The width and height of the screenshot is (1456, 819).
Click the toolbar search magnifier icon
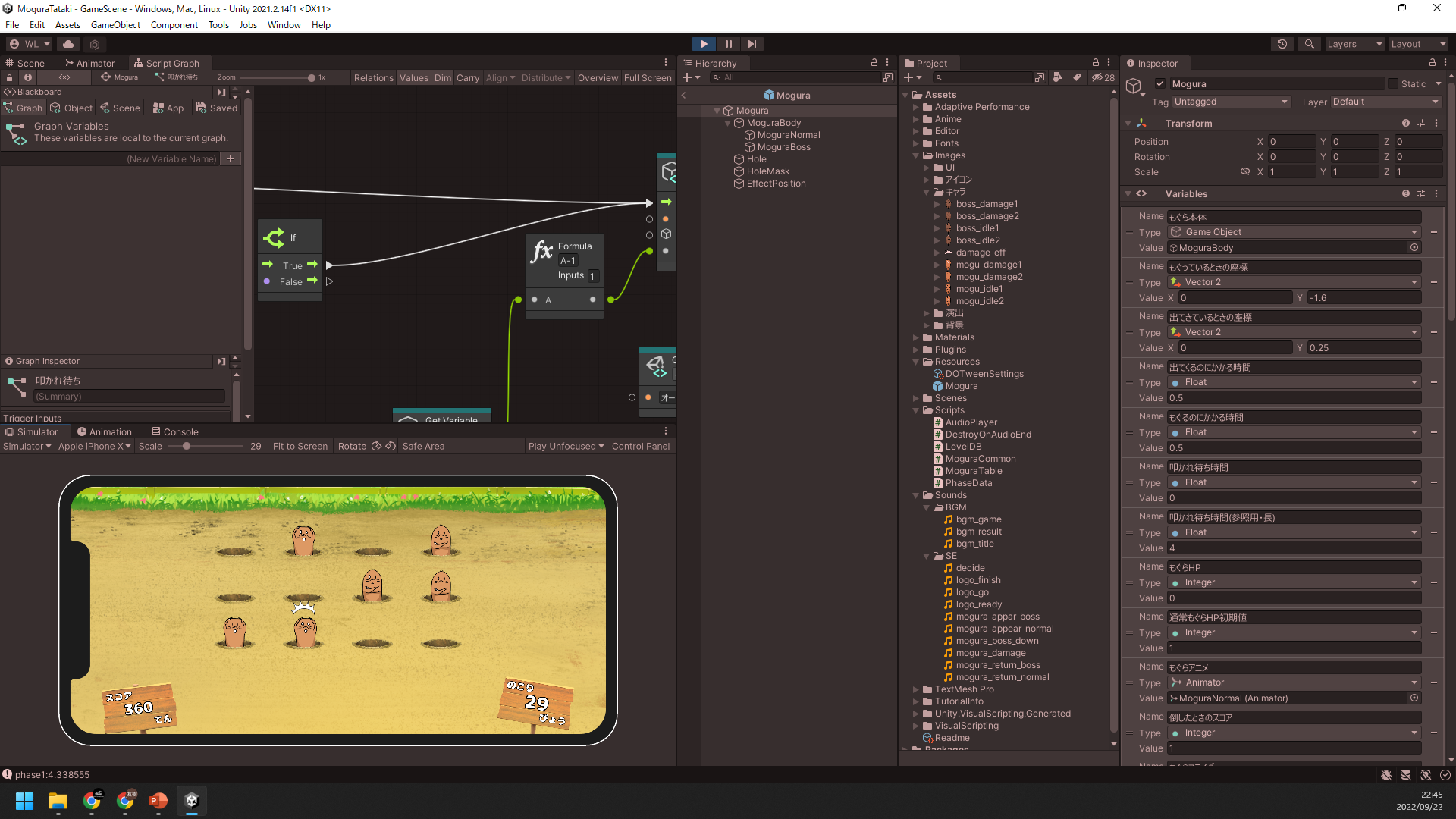coord(1309,44)
